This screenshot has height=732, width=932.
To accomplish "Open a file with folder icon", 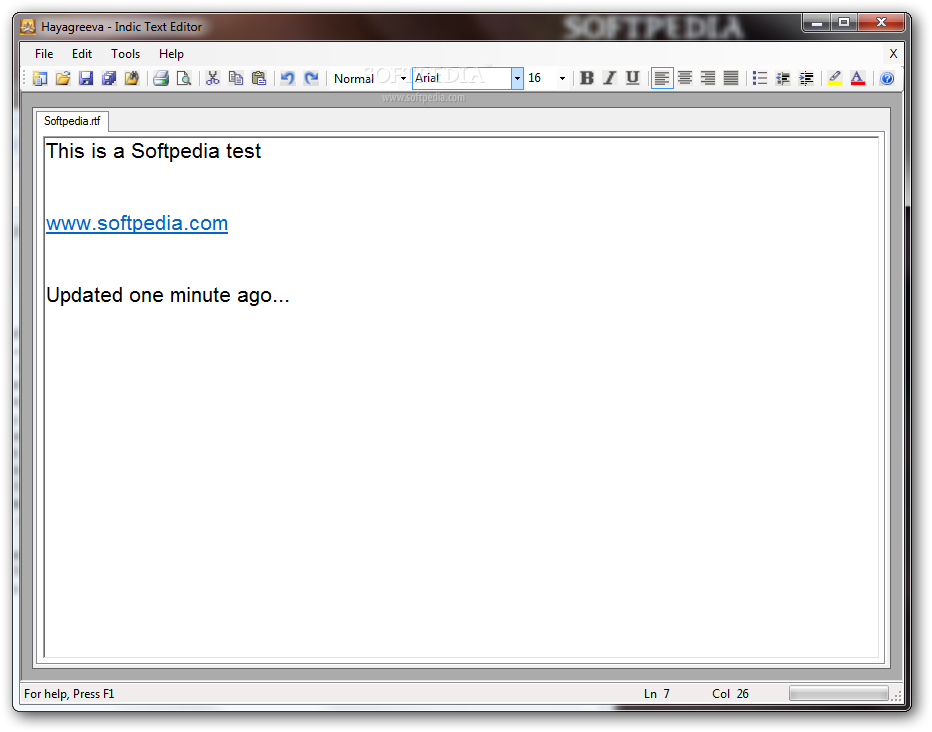I will coord(63,78).
